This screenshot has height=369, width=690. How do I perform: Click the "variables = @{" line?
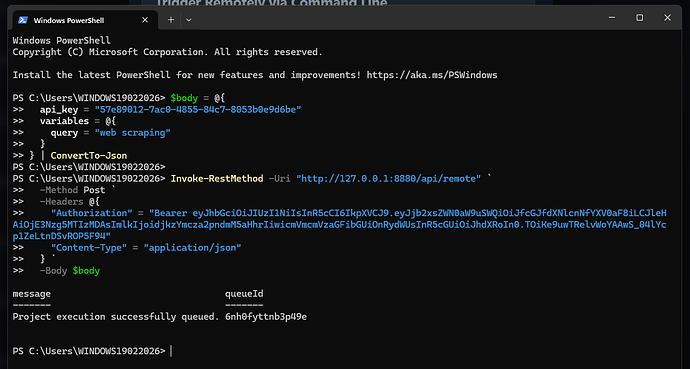coord(78,121)
